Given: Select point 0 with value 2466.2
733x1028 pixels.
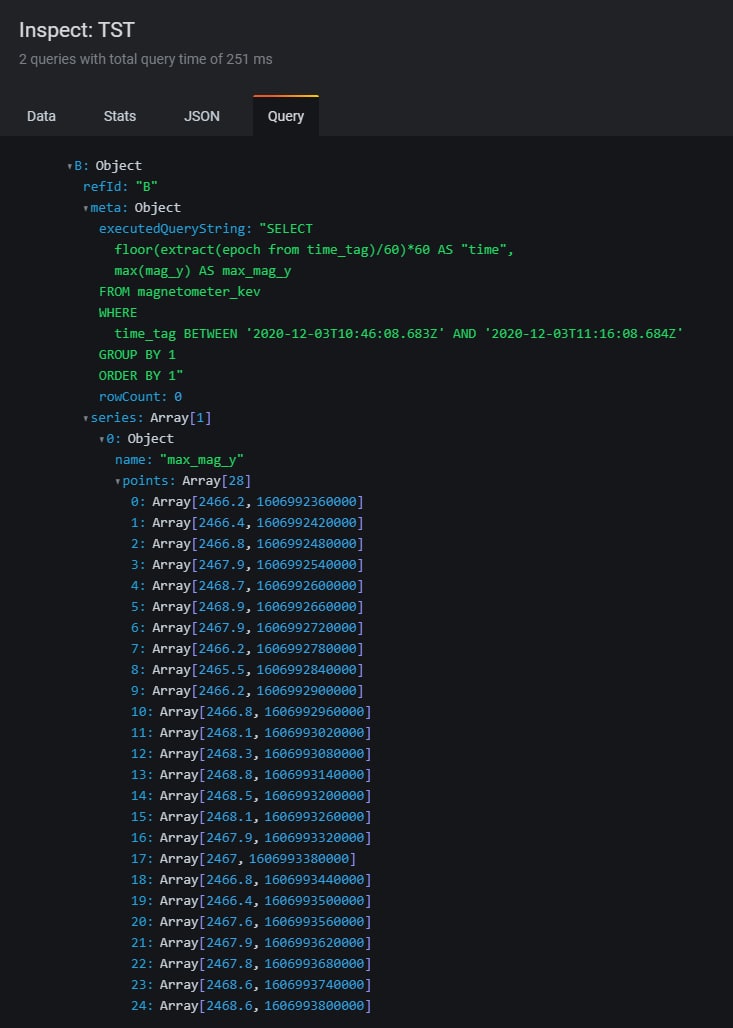Looking at the screenshot, I should [x=222, y=502].
